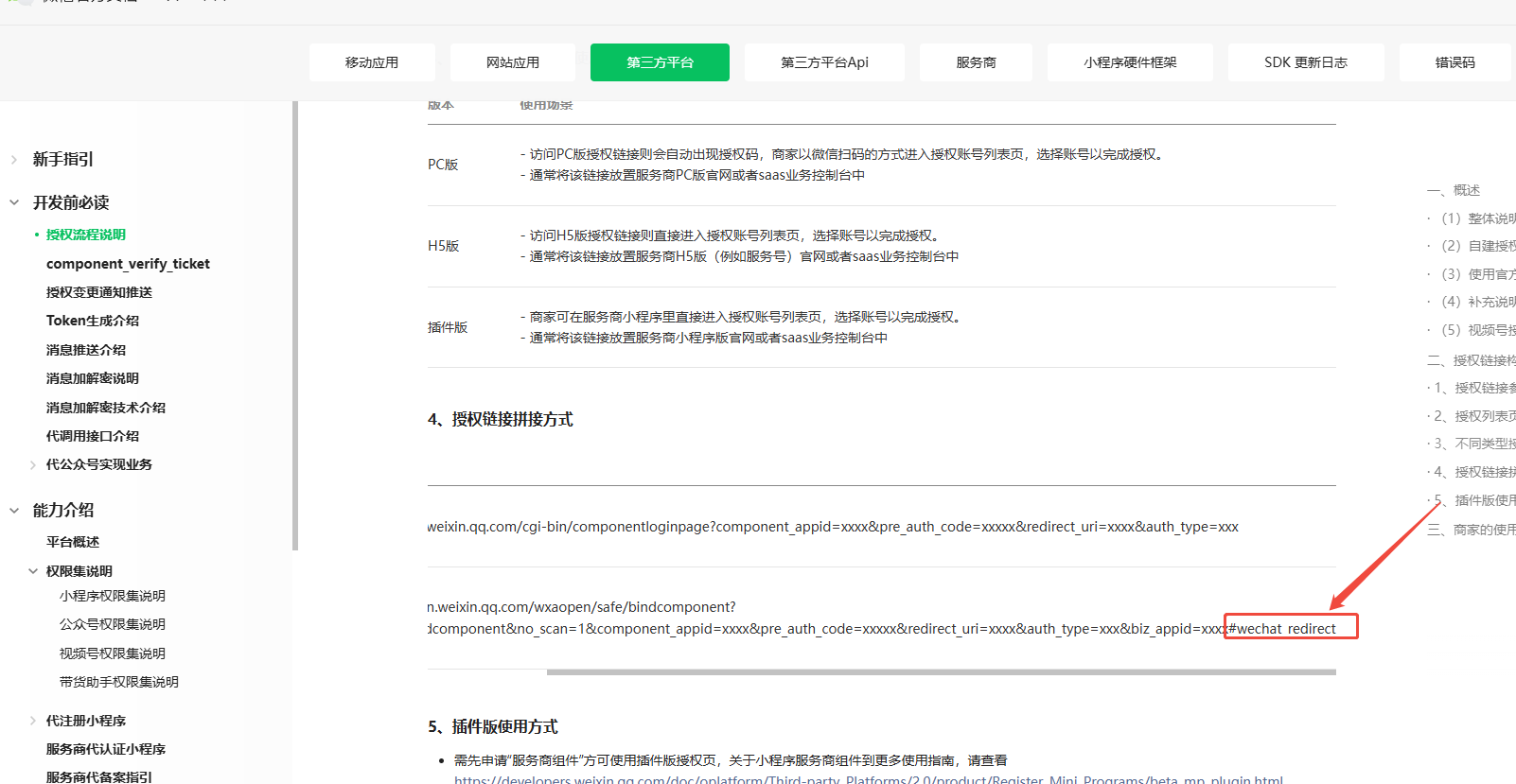
Task: Open 带货助手权限集说明
Action: [119, 682]
